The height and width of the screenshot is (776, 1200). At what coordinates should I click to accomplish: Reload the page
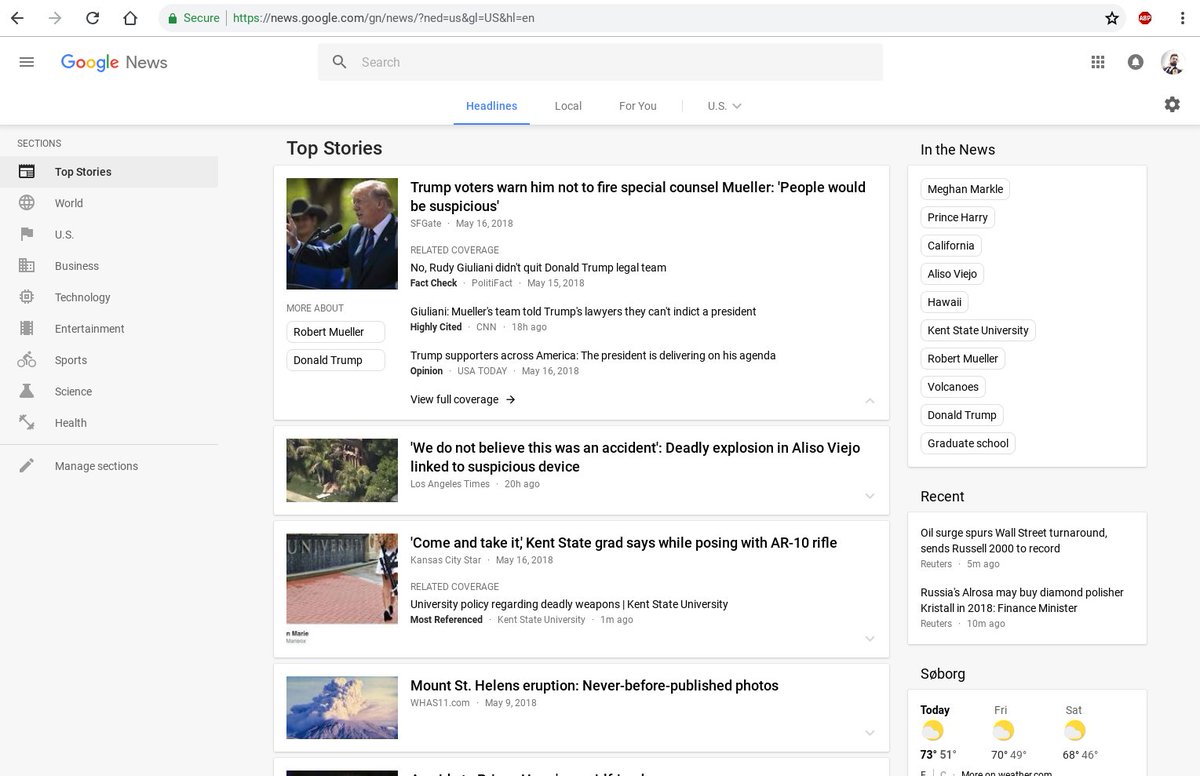click(92, 18)
